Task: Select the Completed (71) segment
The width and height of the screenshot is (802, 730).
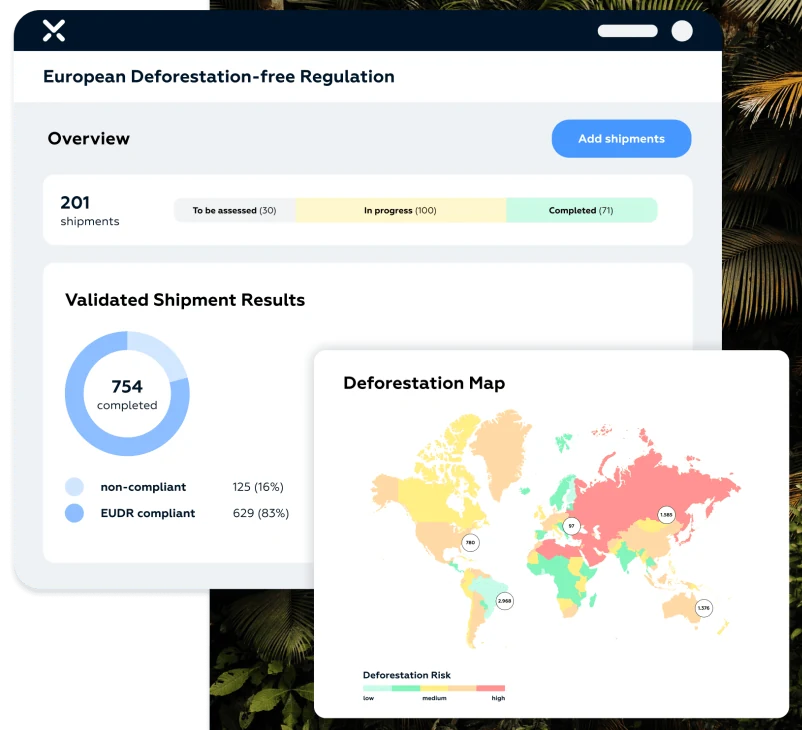Action: click(582, 210)
